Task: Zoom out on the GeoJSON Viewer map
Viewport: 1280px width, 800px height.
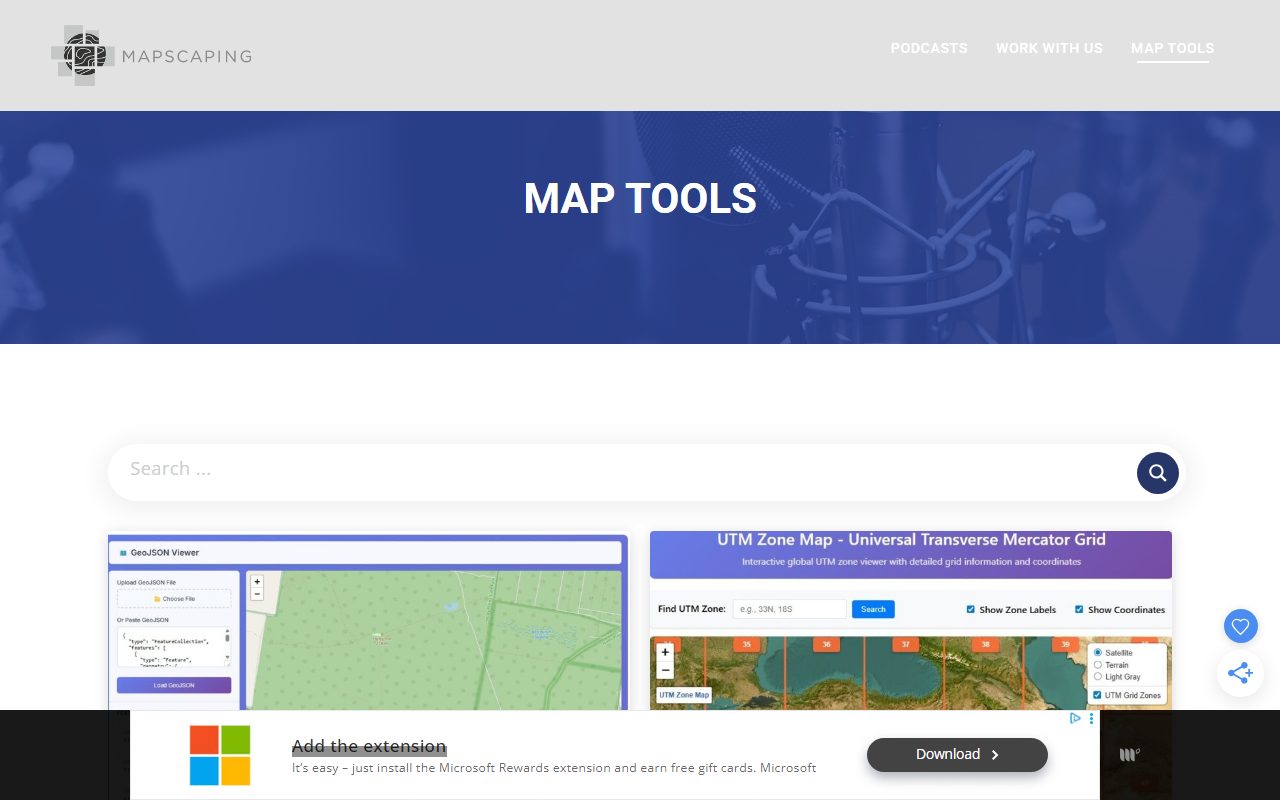Action: [257, 593]
